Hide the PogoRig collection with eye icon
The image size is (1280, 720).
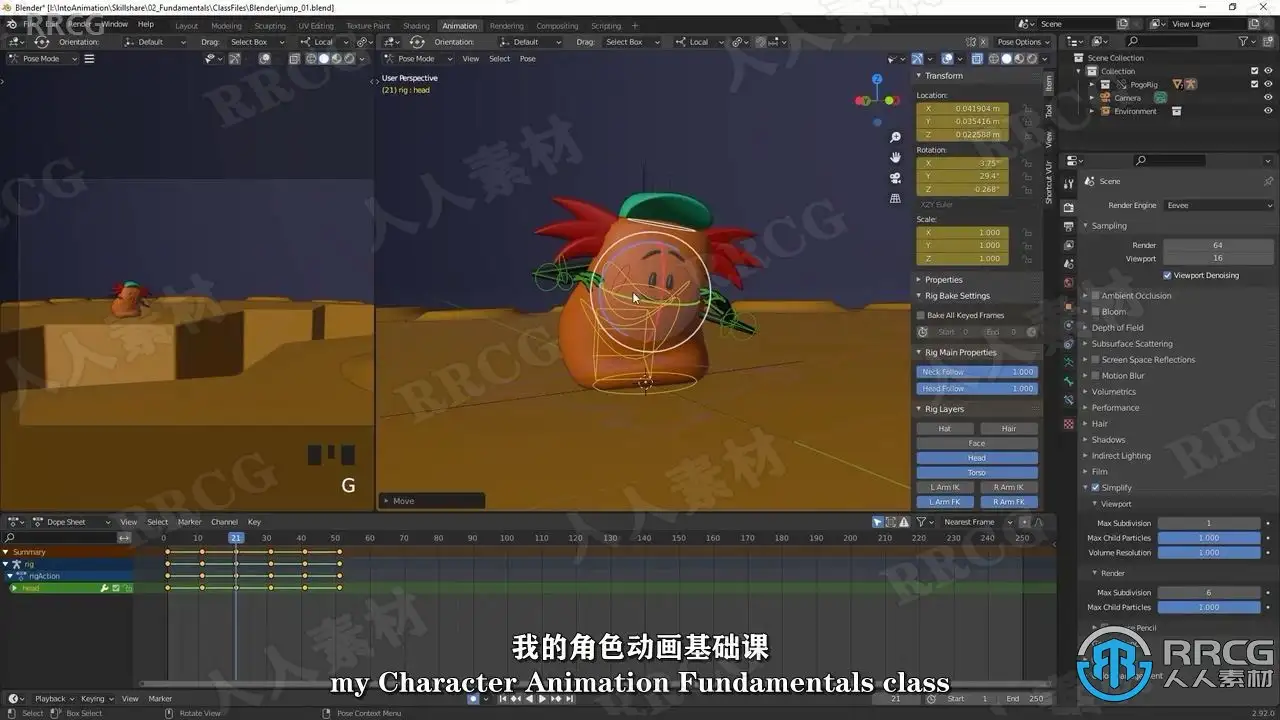pos(1268,85)
